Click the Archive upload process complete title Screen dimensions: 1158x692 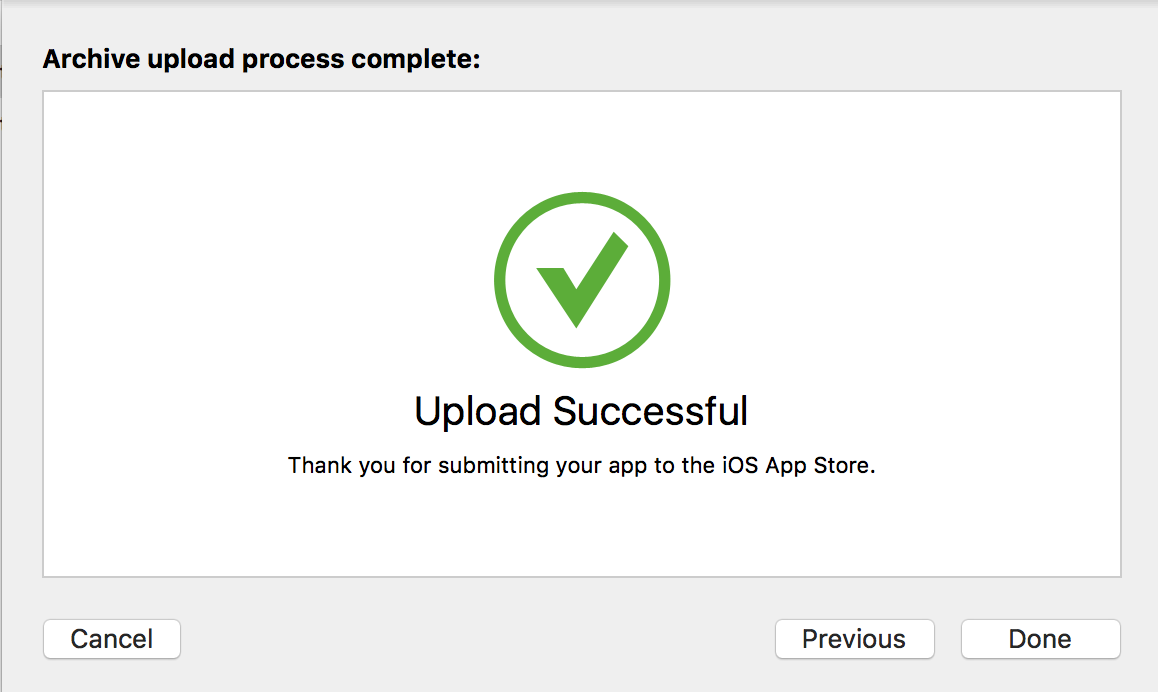[x=261, y=59]
